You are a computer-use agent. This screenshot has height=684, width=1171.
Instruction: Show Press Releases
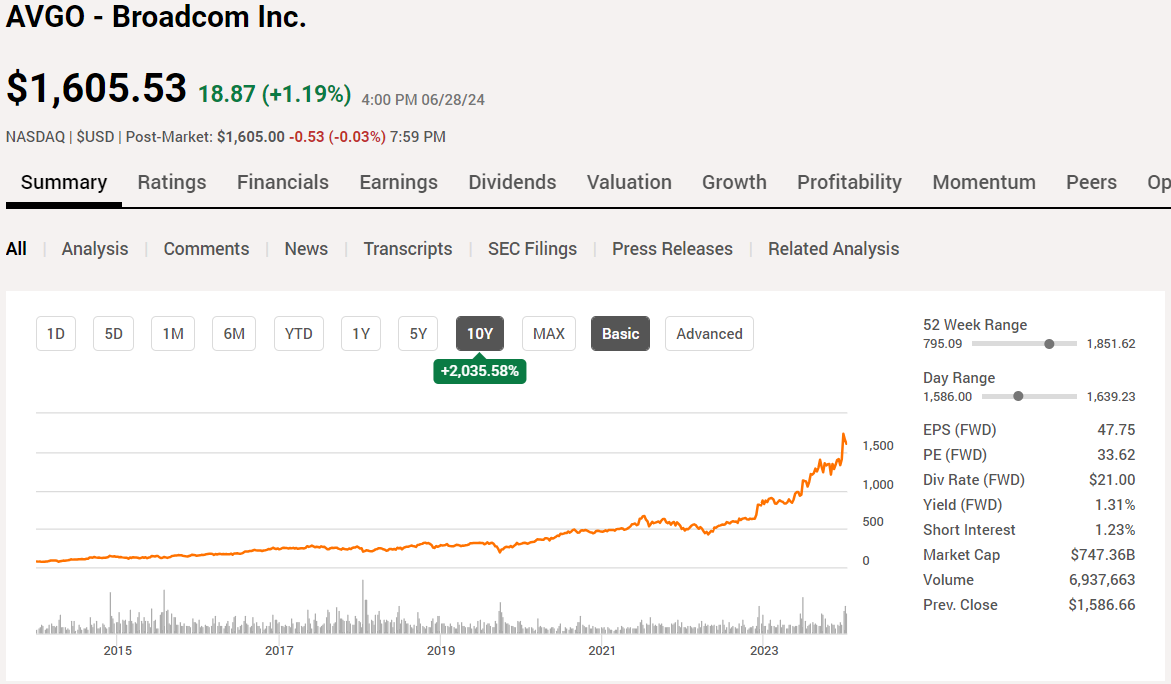click(x=672, y=249)
